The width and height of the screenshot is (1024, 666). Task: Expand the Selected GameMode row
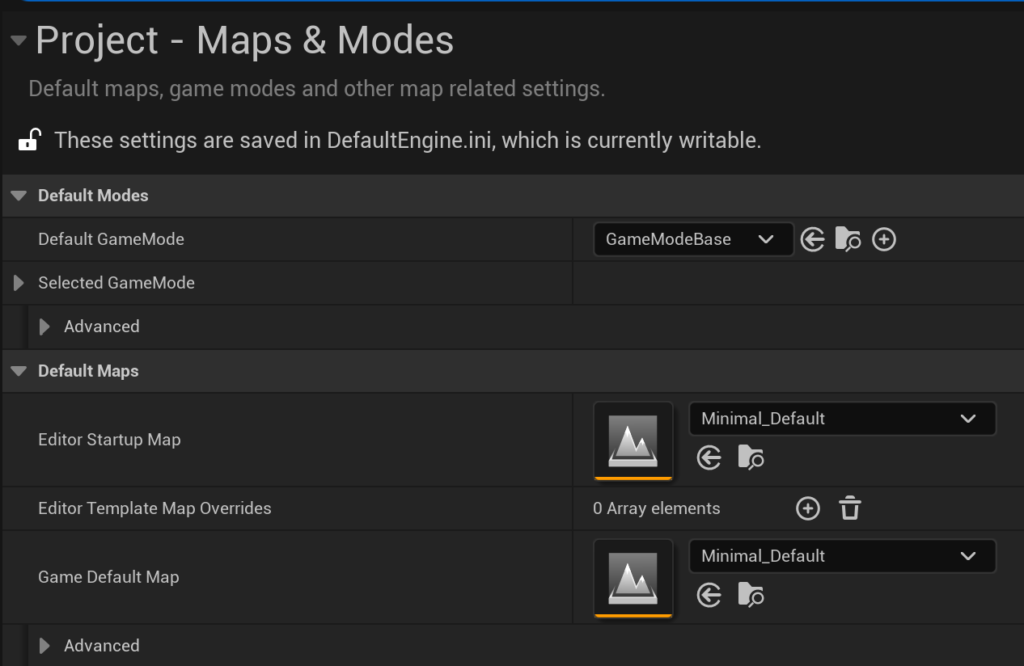point(18,283)
